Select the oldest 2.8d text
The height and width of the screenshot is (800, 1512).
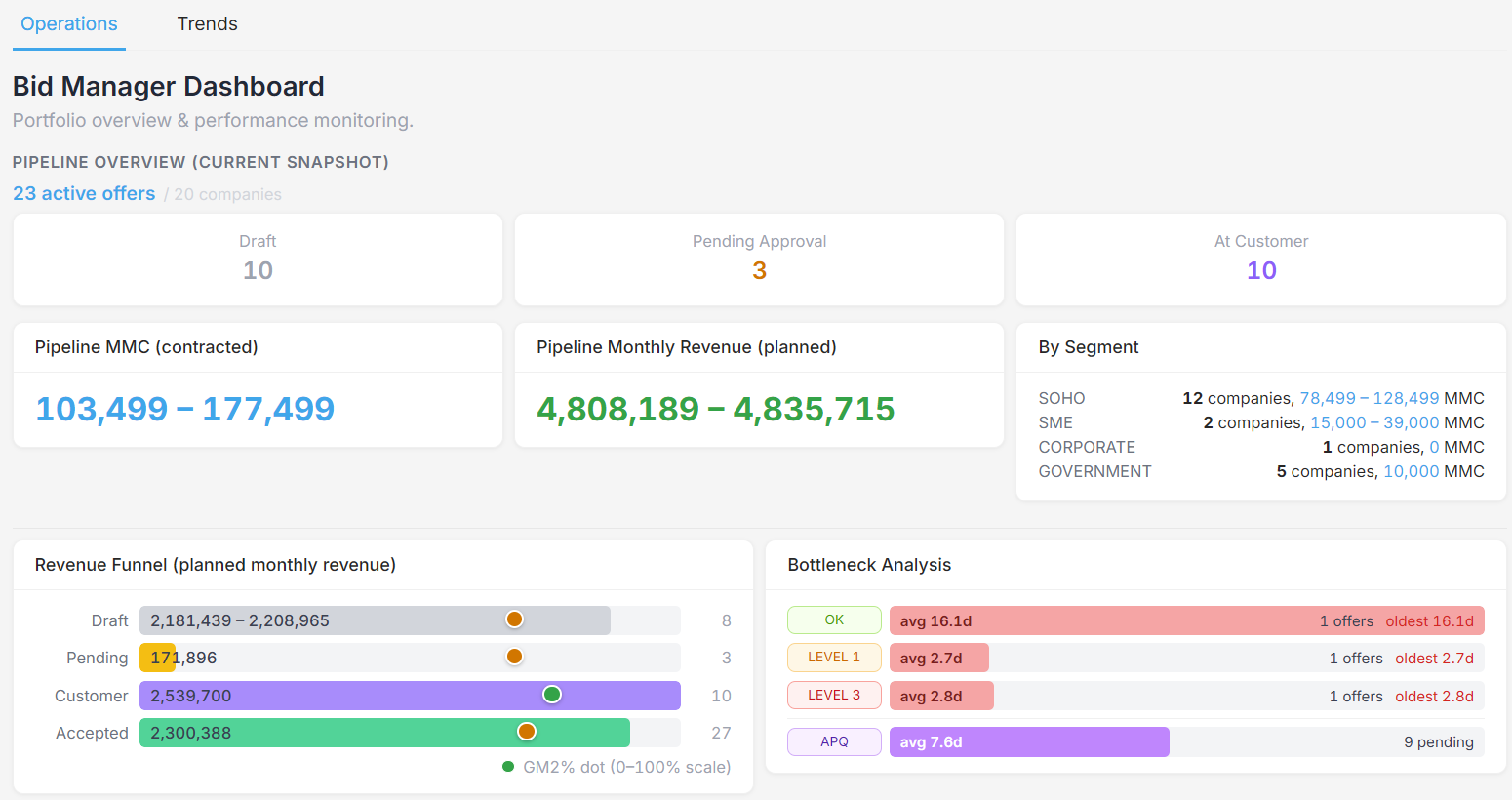[x=1434, y=697]
